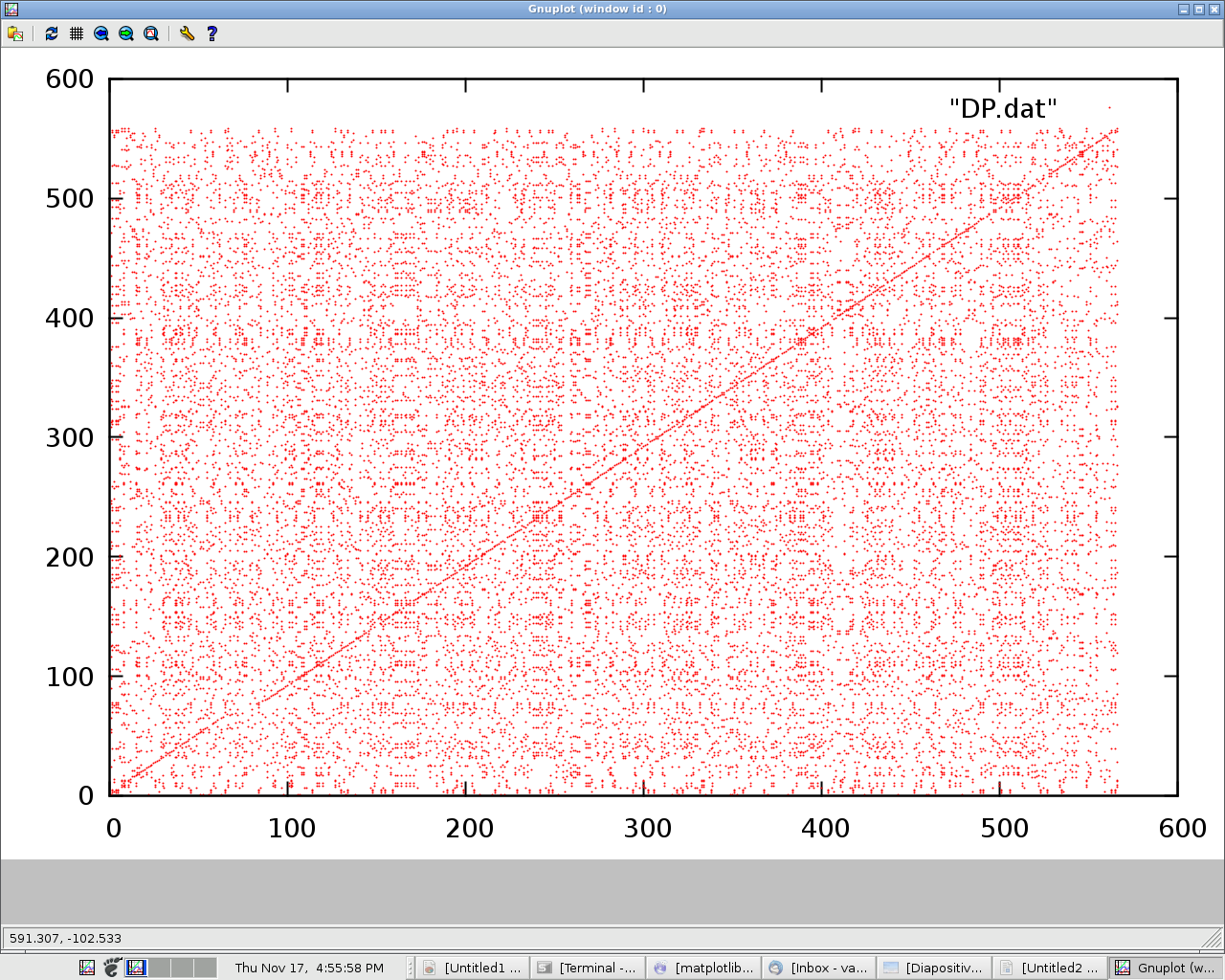Reset zoom to show the full plot

click(150, 33)
